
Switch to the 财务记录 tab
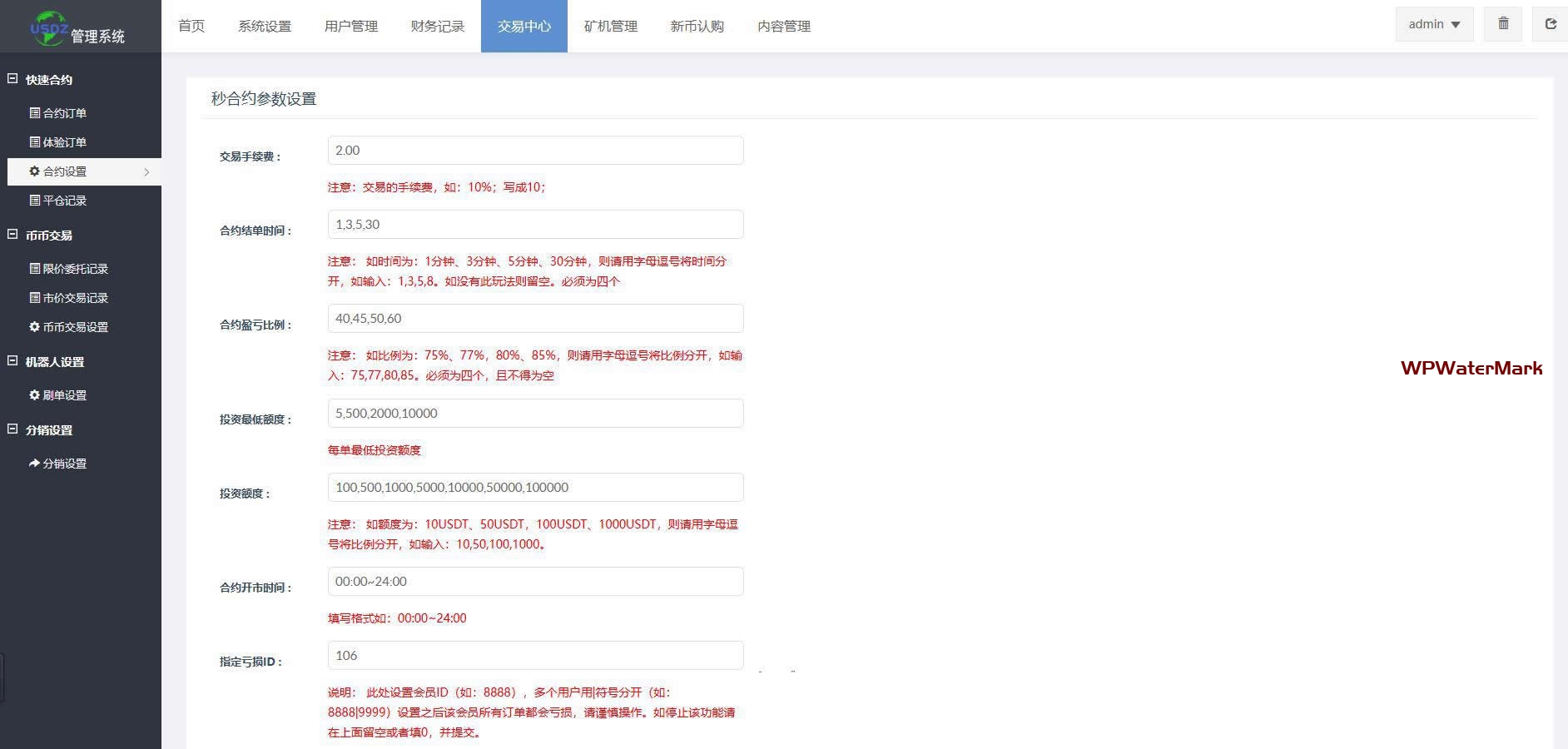(x=437, y=27)
